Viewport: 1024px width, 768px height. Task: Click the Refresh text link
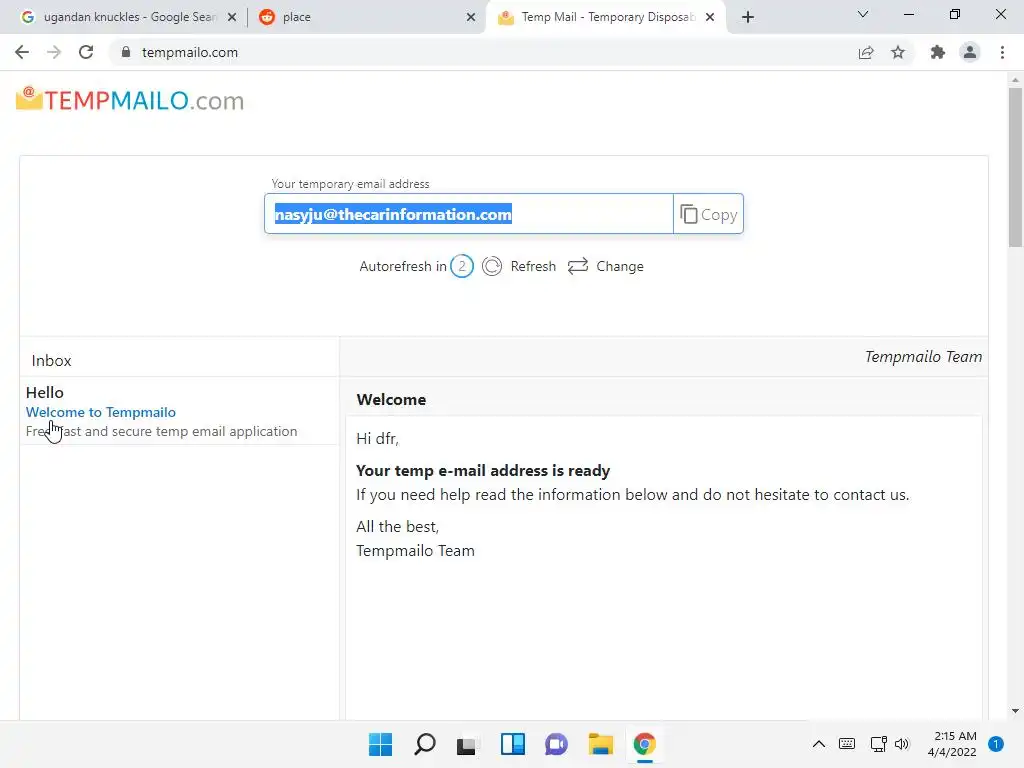tap(533, 266)
